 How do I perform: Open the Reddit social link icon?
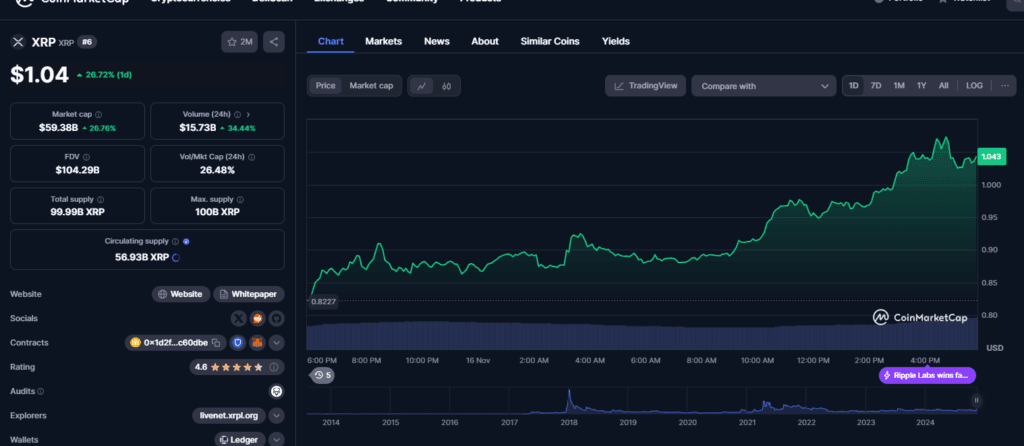pos(257,319)
